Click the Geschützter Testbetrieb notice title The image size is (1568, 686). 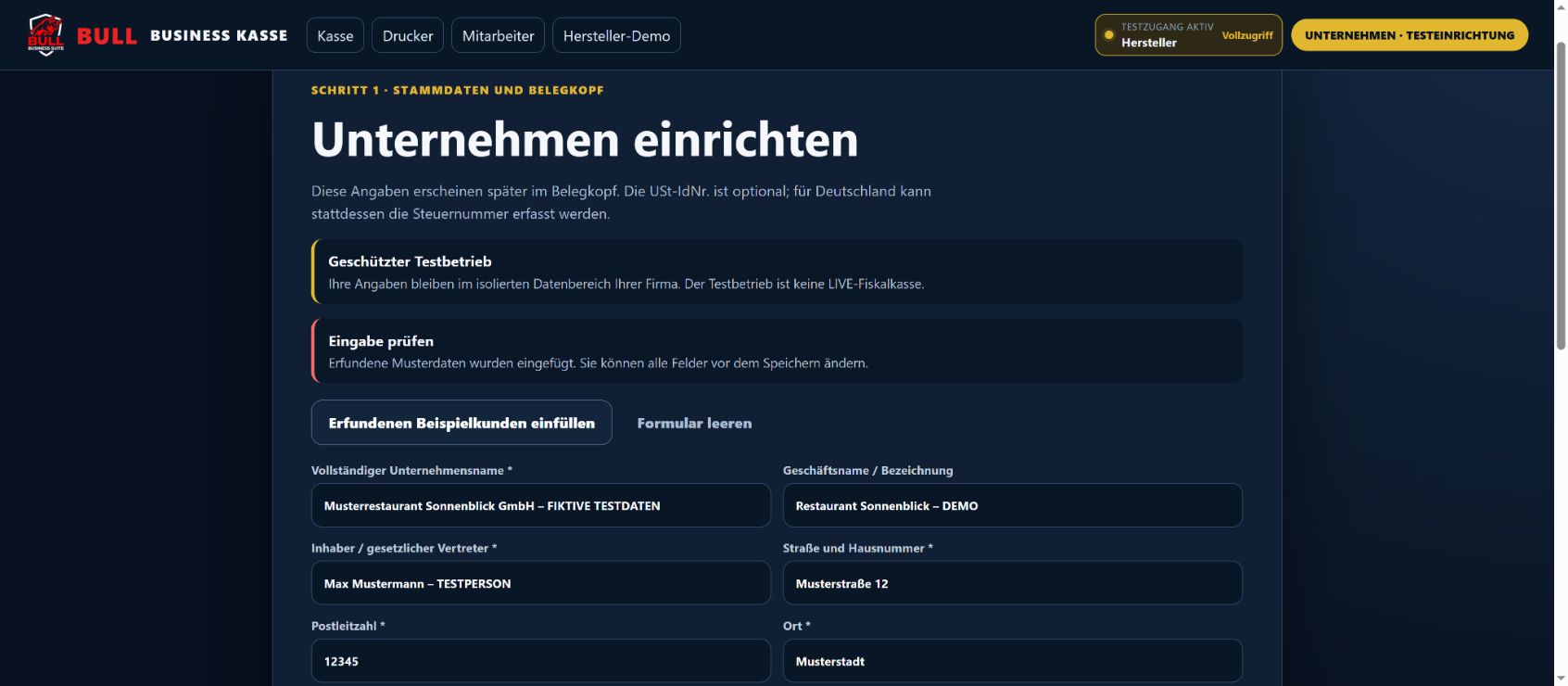(x=410, y=261)
